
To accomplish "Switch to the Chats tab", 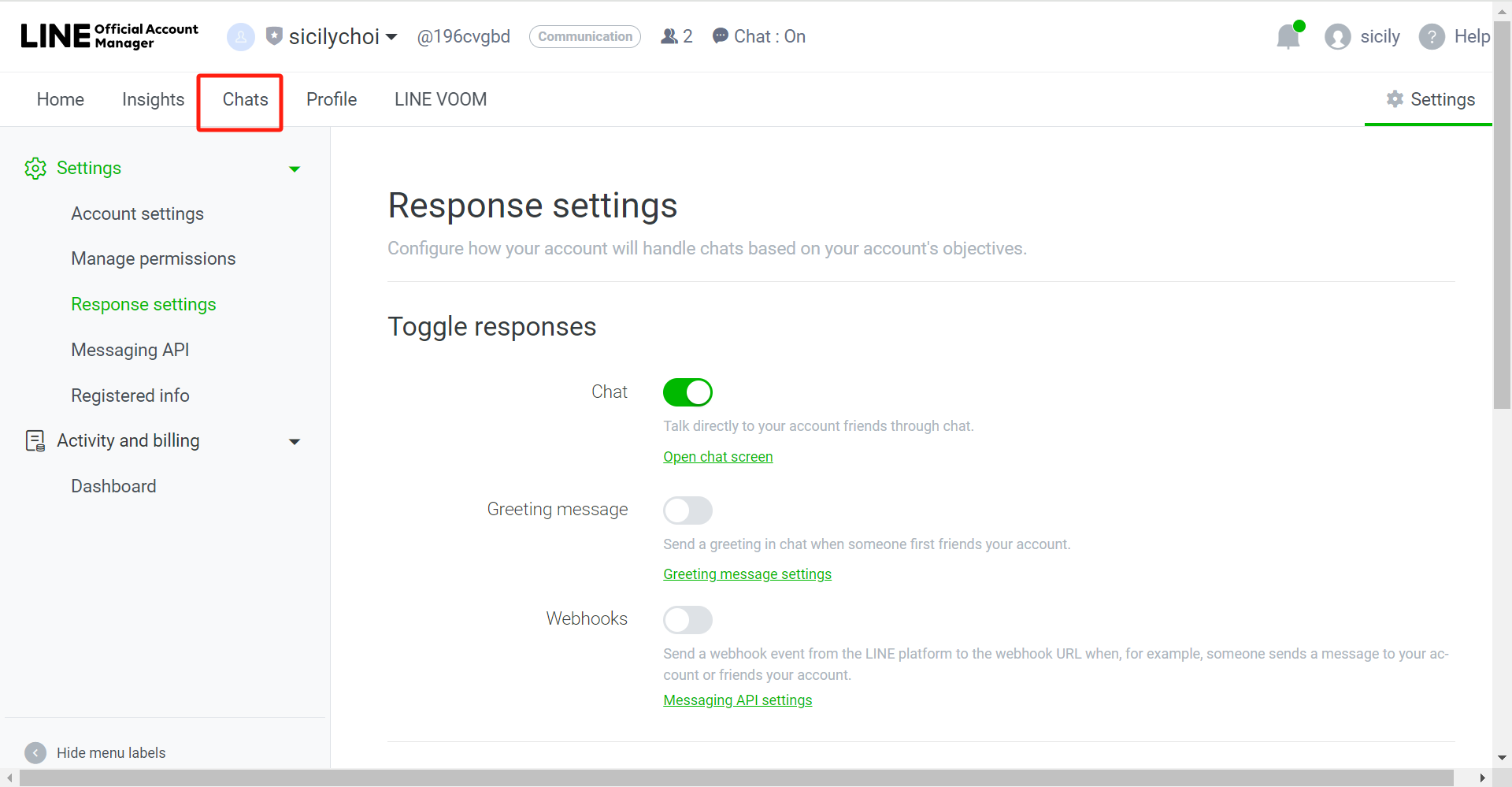I will click(x=245, y=99).
